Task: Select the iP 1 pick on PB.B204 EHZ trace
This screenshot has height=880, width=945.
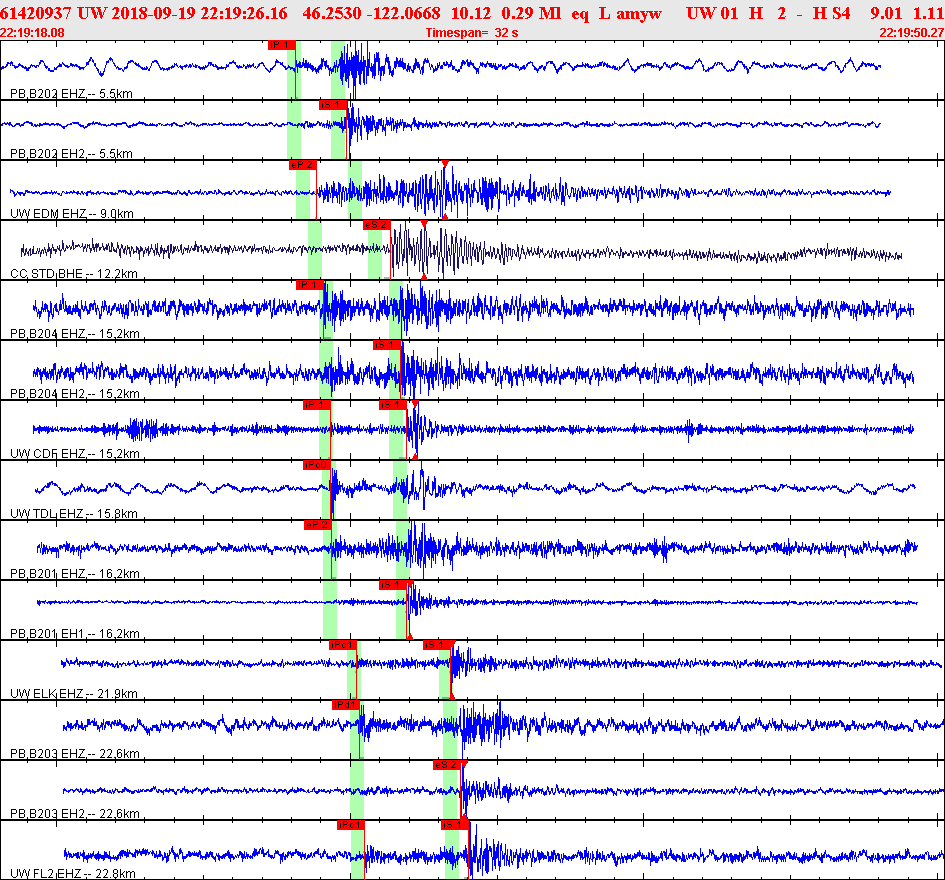Action: point(310,284)
